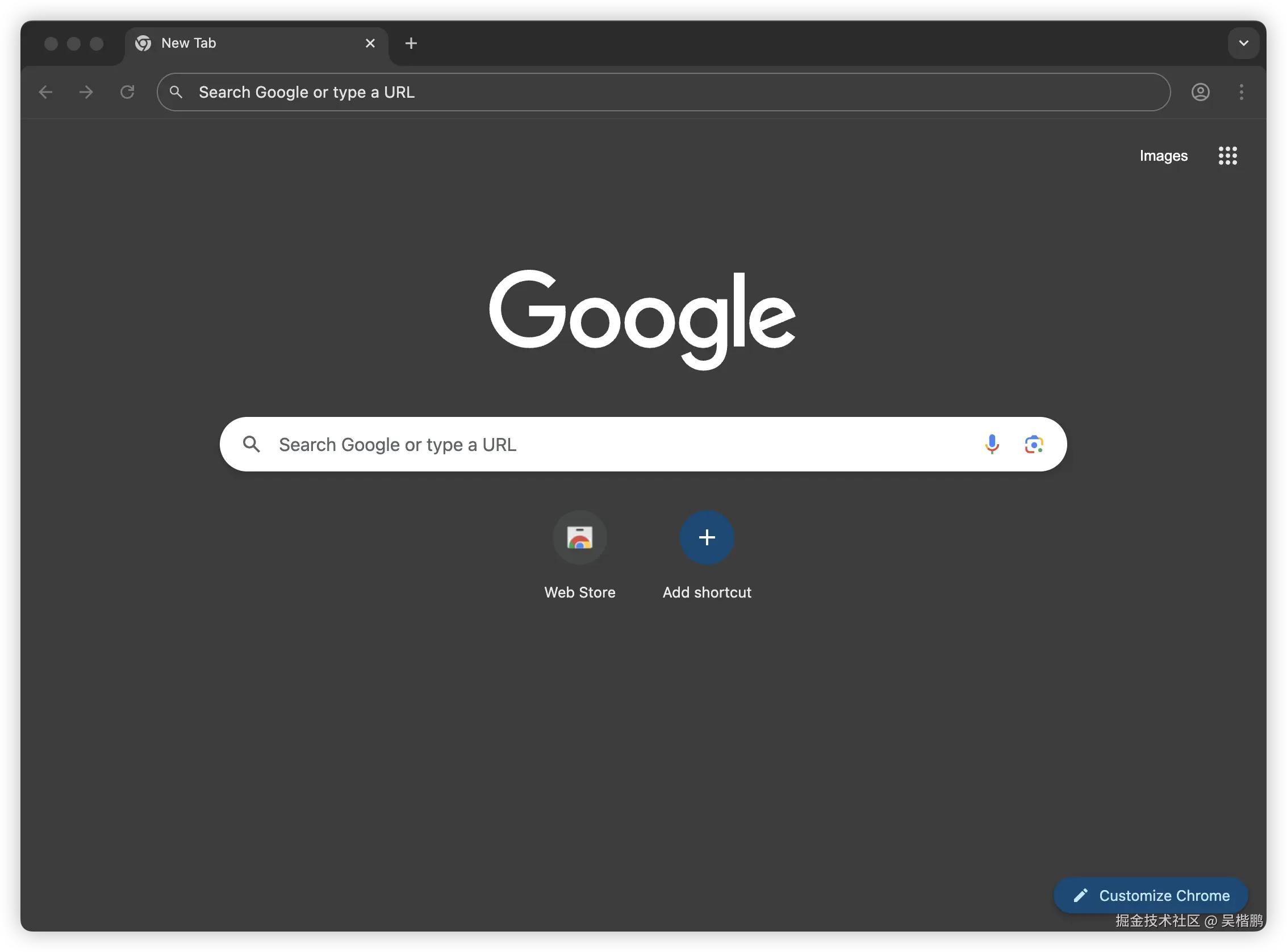Click Add shortcut below the search bar
This screenshot has height=952, width=1287.
(707, 537)
